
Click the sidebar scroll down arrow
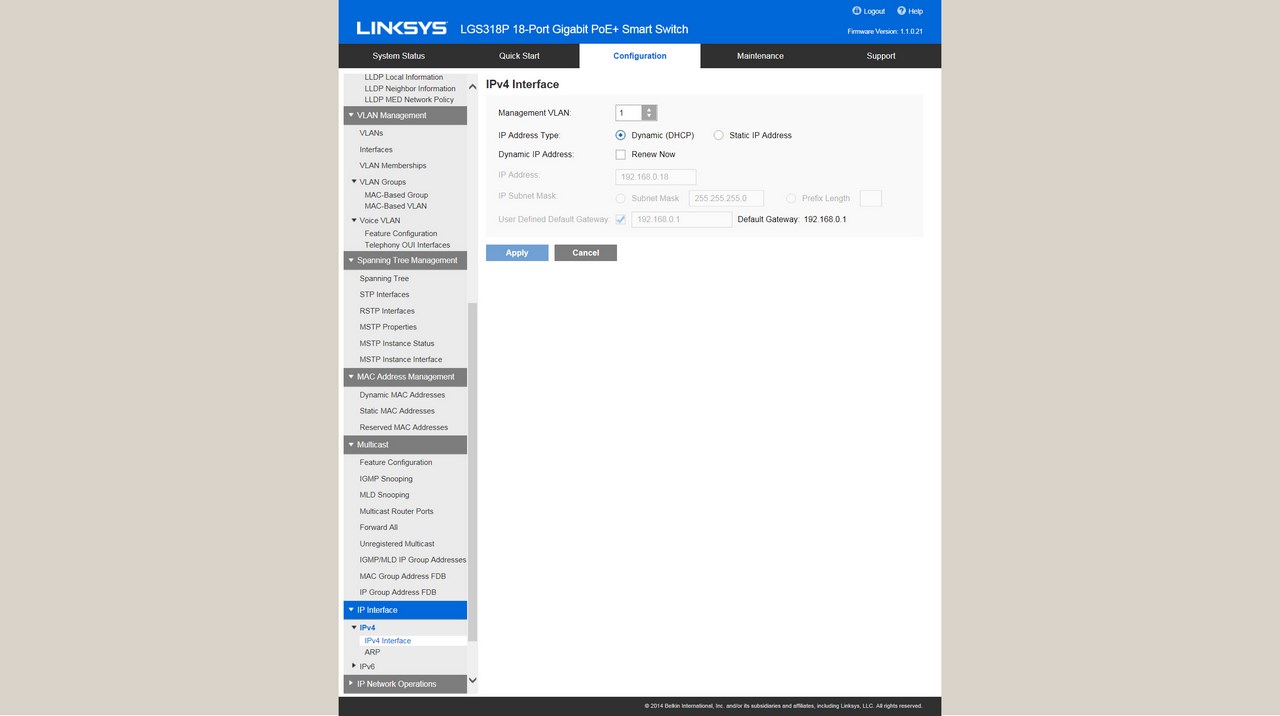[473, 680]
